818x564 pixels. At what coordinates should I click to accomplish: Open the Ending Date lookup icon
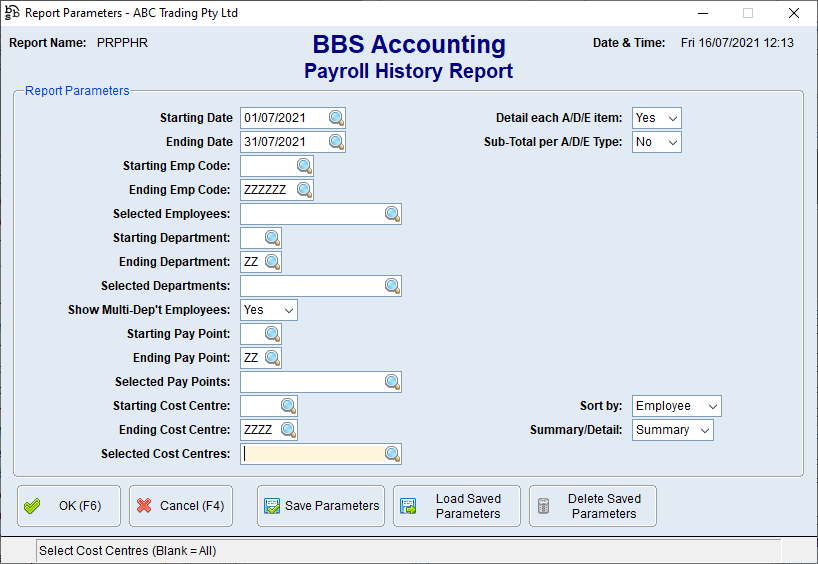tap(336, 142)
